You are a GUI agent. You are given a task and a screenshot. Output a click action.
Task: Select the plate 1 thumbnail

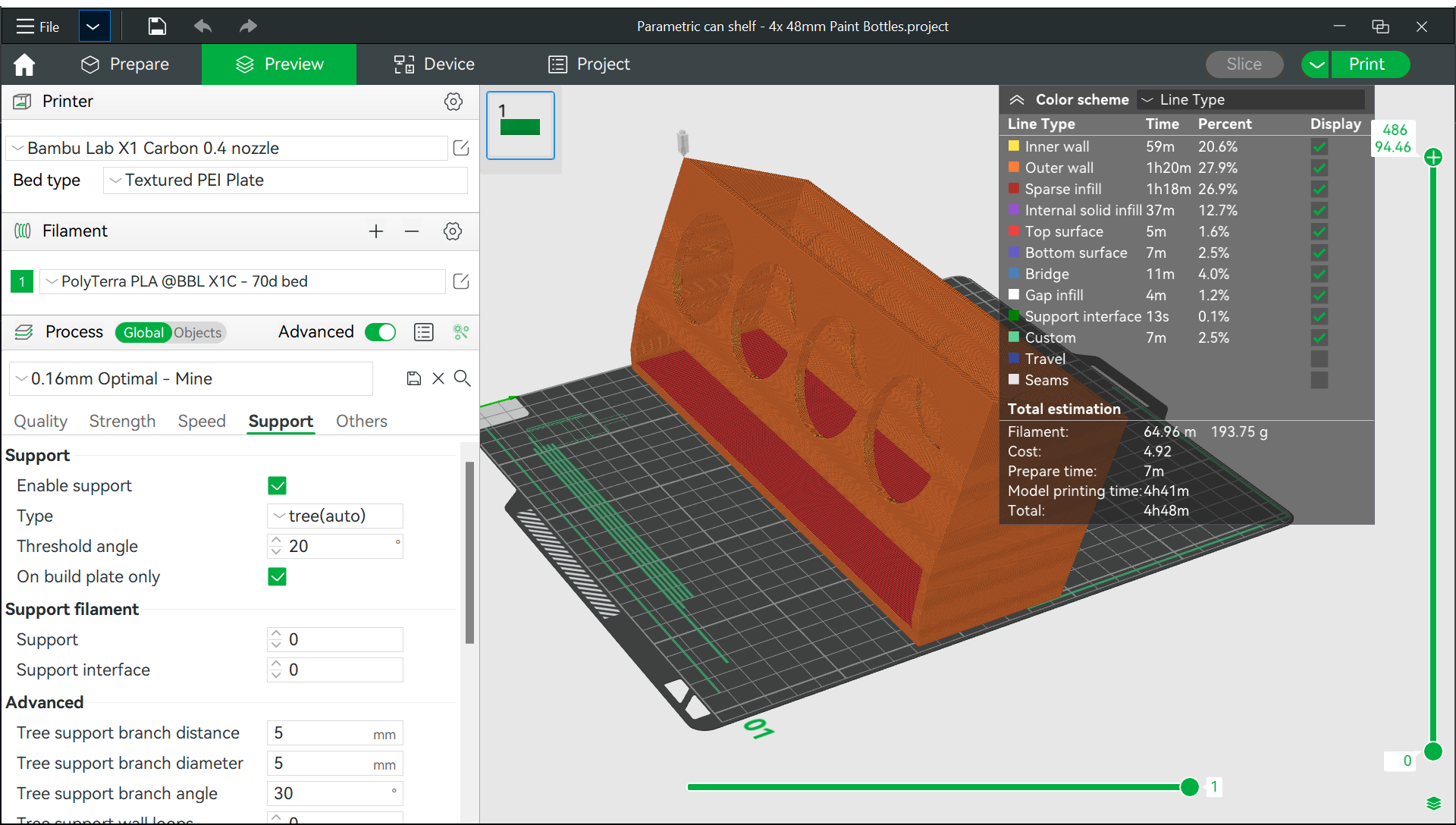520,125
